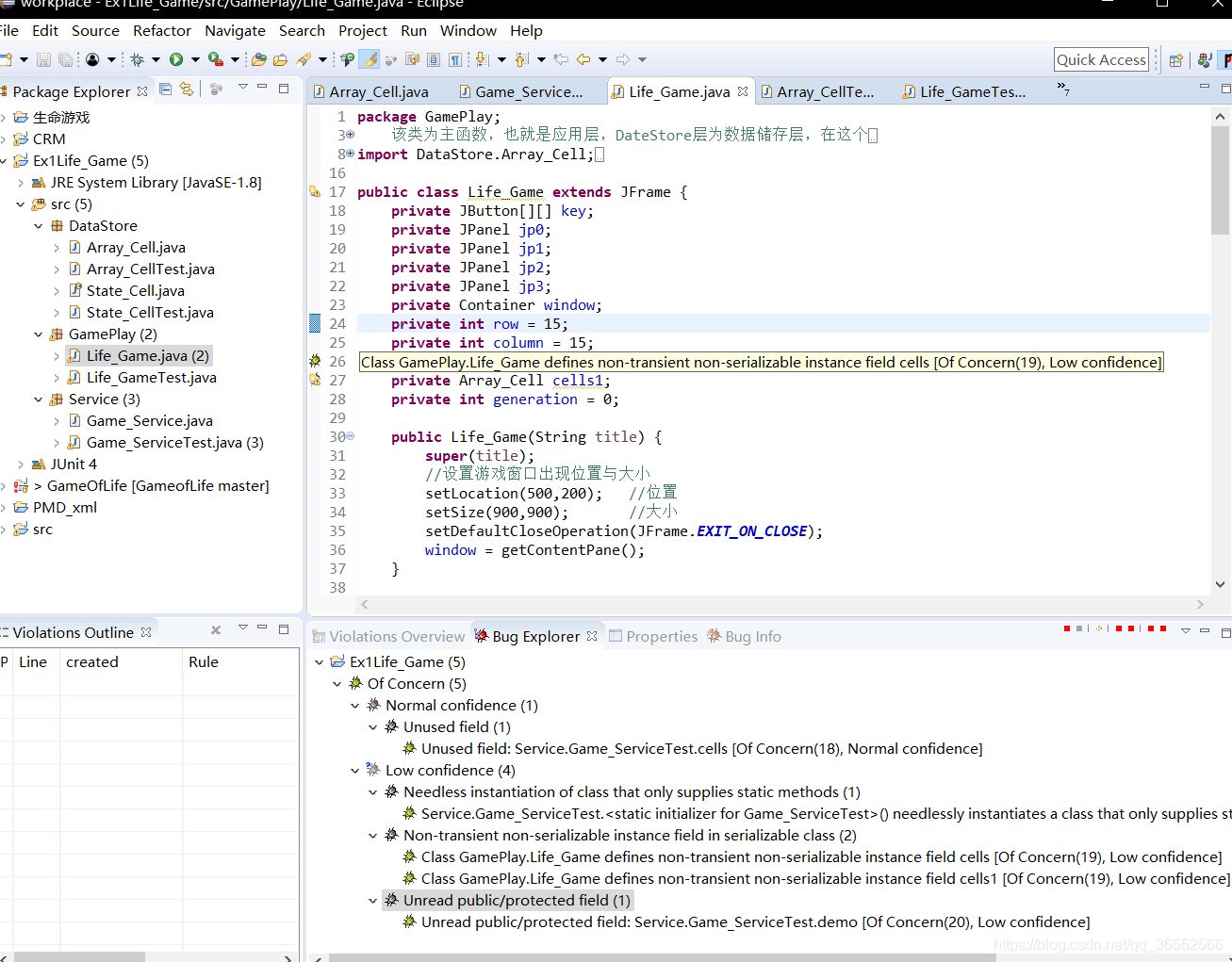1232x962 pixels.
Task: Switch to Game_Service editor tab
Action: [520, 91]
